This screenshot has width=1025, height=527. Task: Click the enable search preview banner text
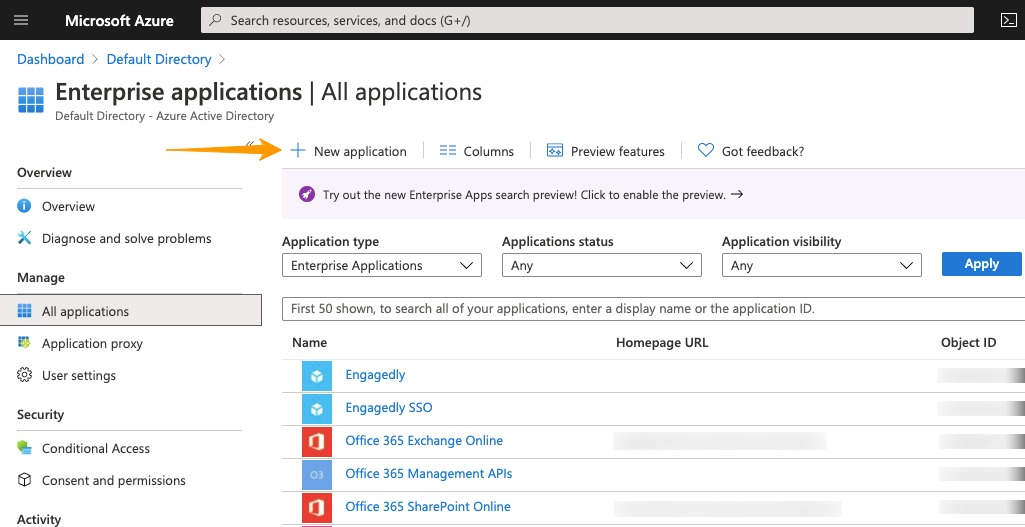click(x=524, y=194)
